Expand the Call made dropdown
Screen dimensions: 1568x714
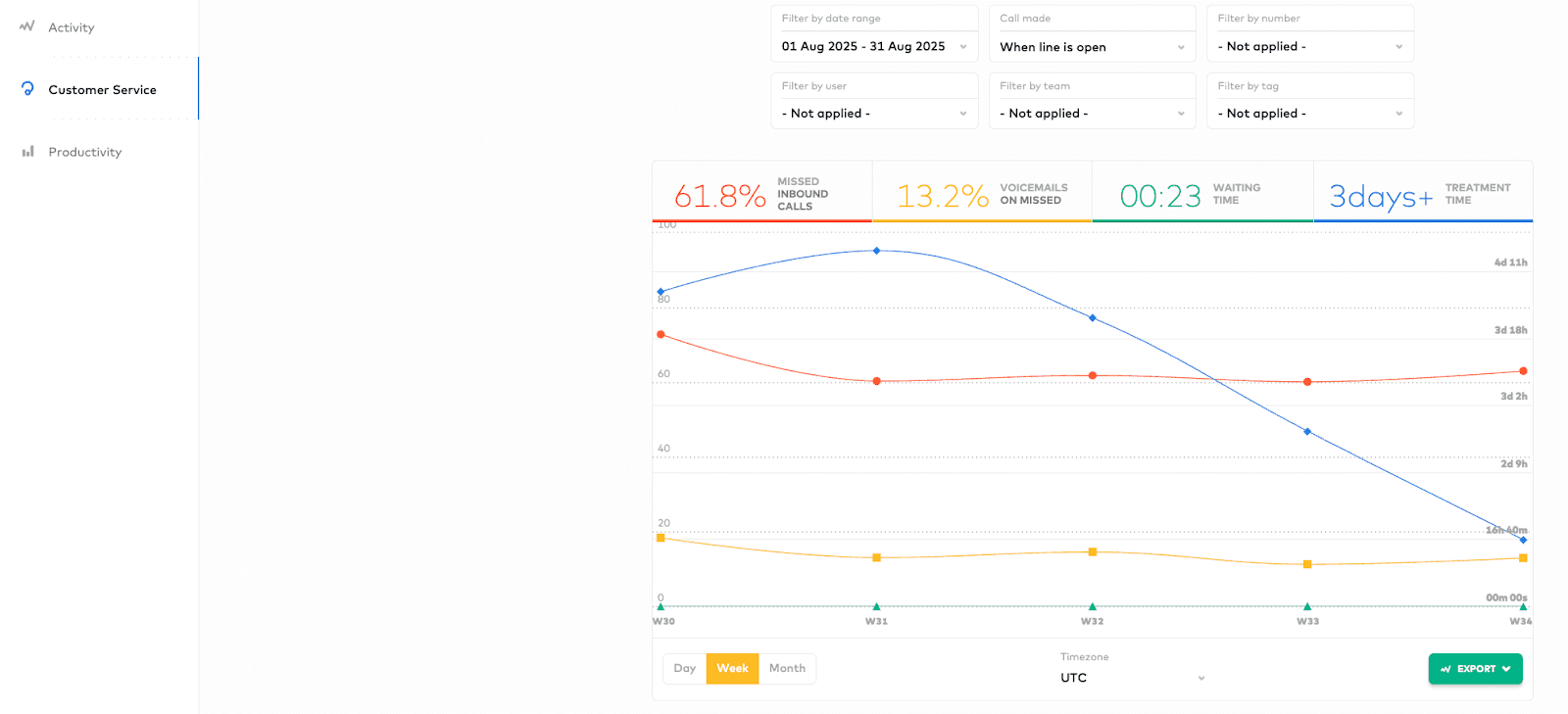coord(1092,46)
